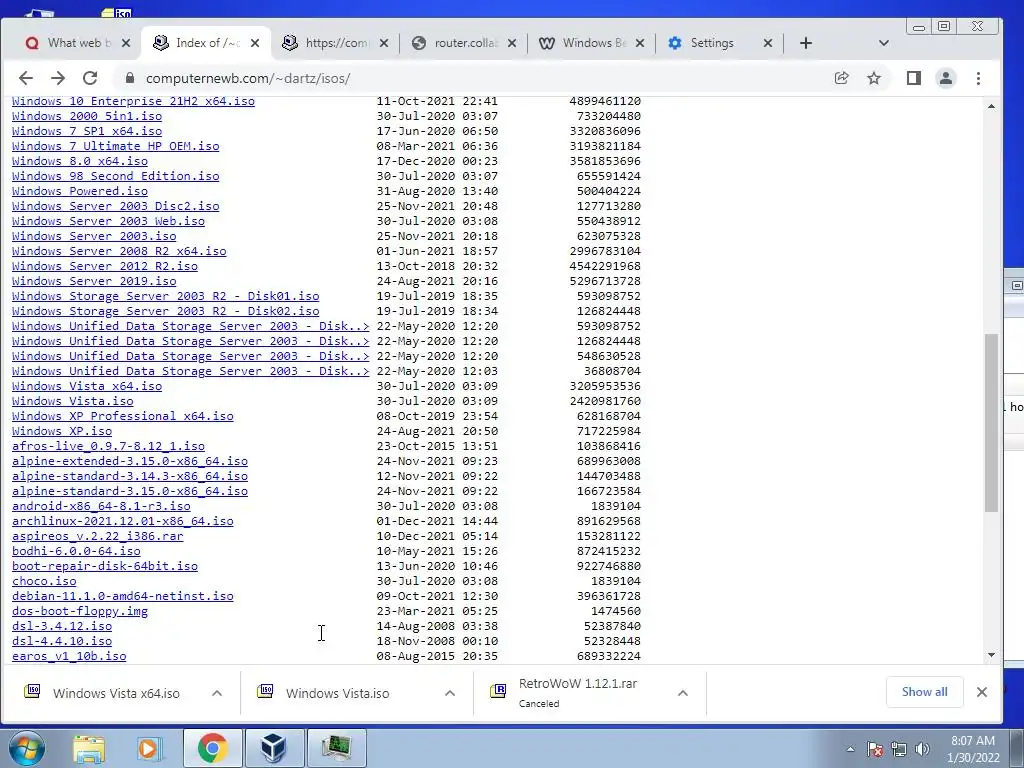Open the network tray icon
This screenshot has width=1024, height=768.
tap(899, 749)
